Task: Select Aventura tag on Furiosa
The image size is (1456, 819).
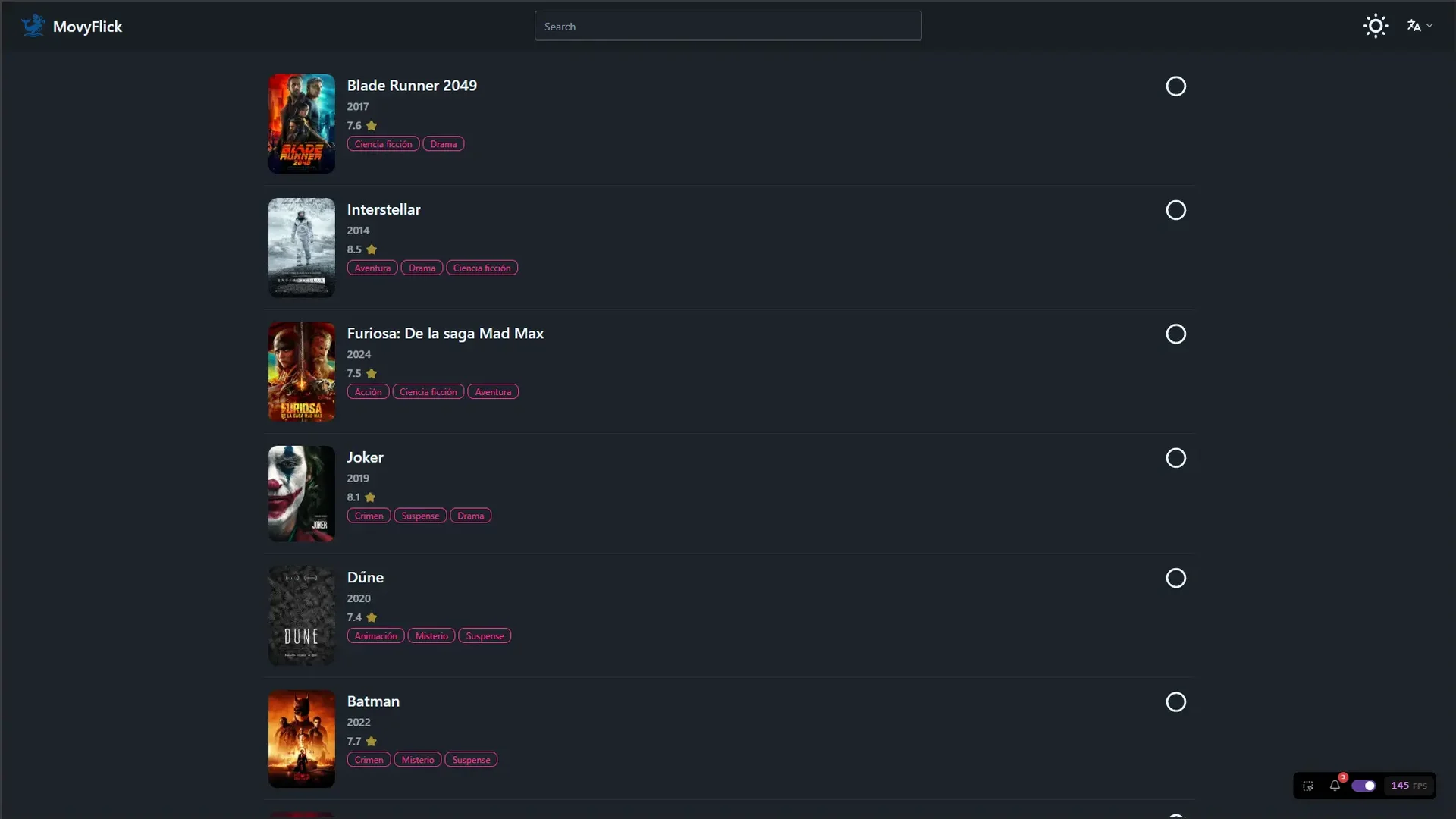Action: coord(493,392)
